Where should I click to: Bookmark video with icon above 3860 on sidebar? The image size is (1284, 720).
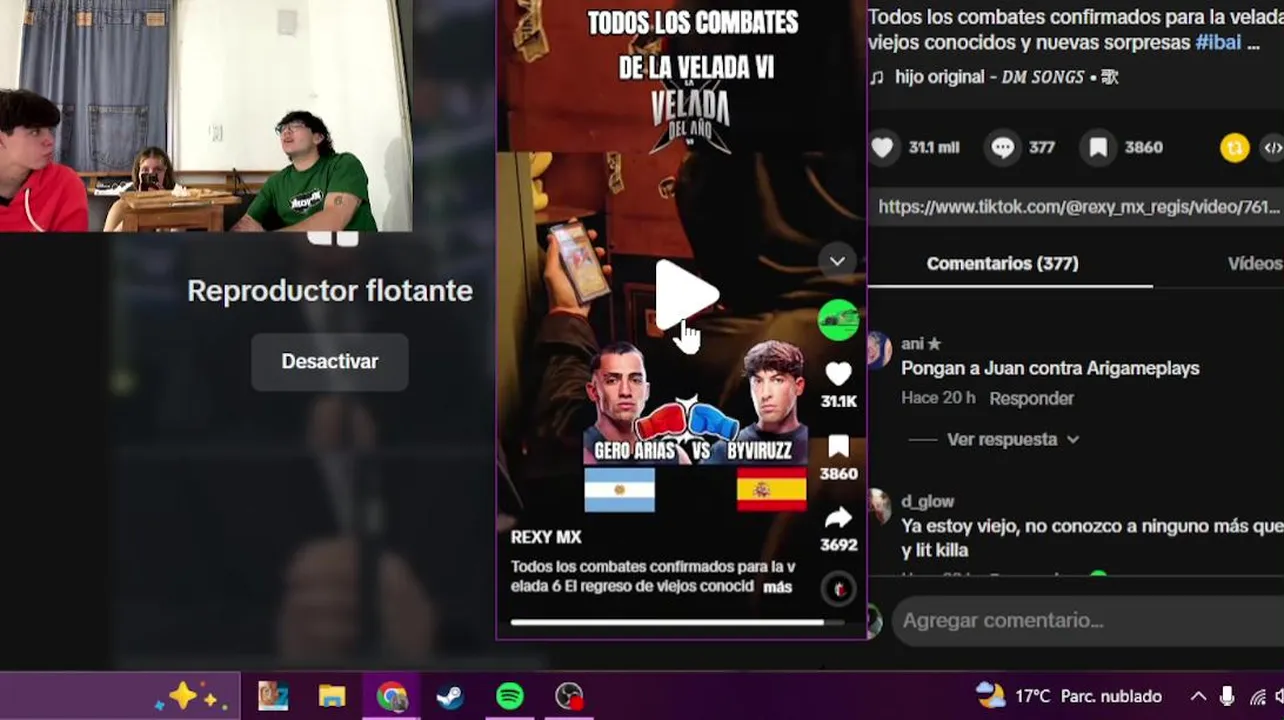(838, 446)
